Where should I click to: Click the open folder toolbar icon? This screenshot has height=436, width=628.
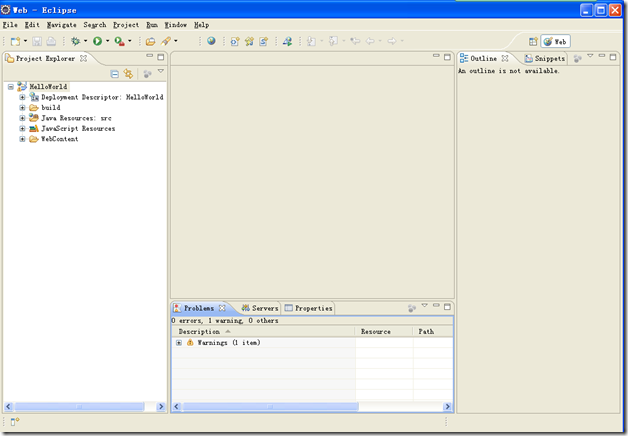150,41
